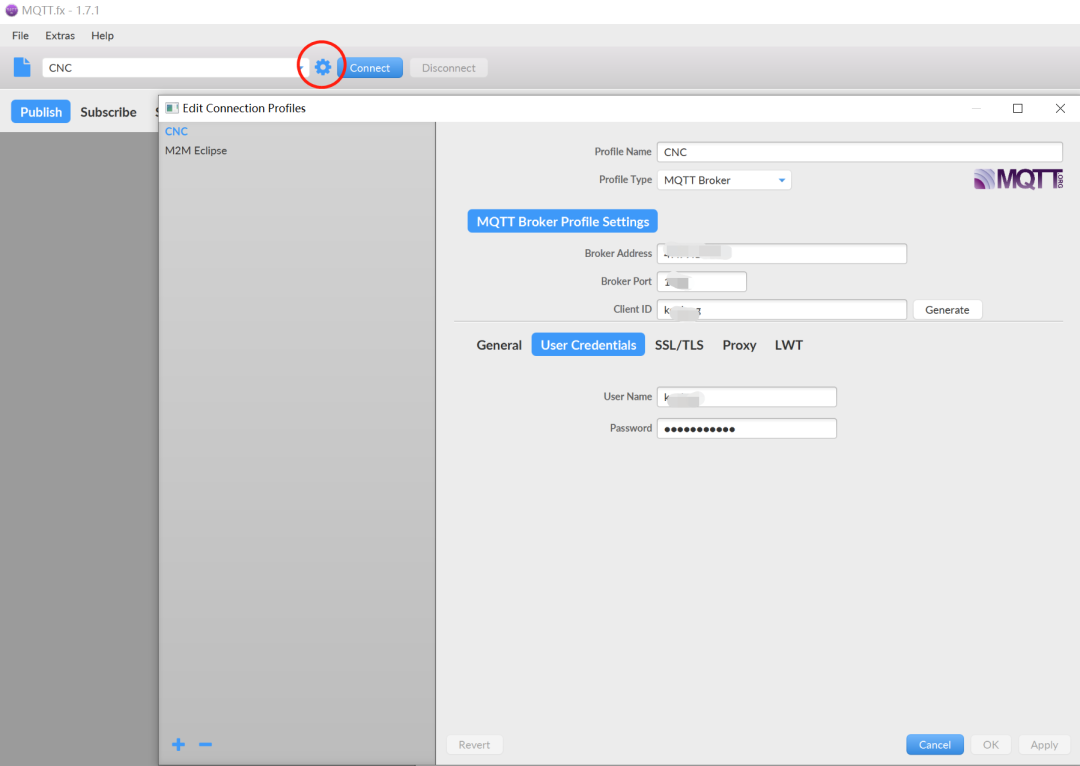This screenshot has width=1080, height=766.
Task: Select the M2M Eclipse profile
Action: click(196, 150)
